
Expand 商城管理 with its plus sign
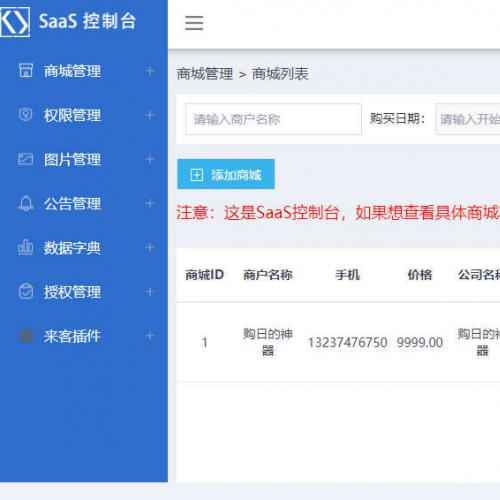(x=150, y=71)
